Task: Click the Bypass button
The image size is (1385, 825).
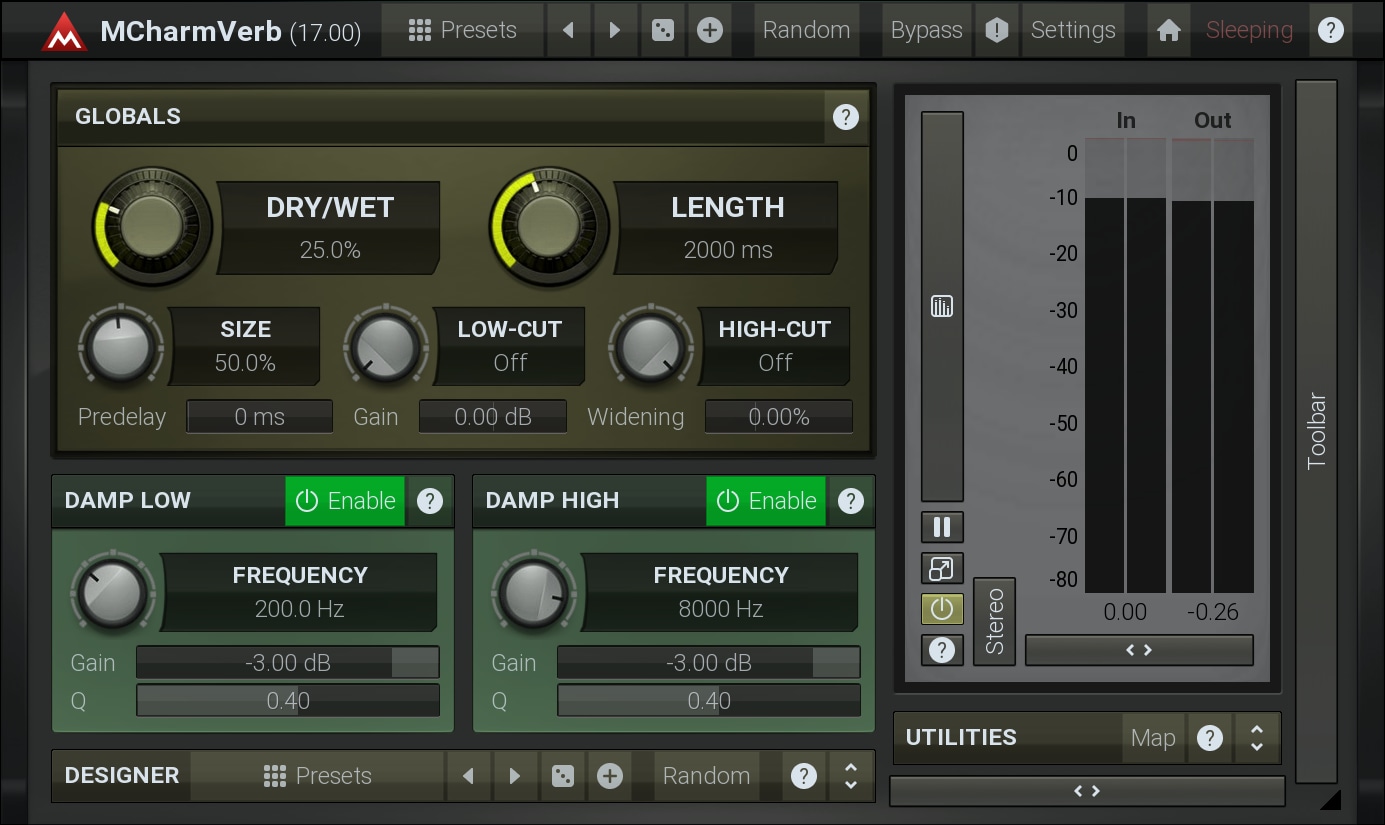Action: tap(926, 31)
